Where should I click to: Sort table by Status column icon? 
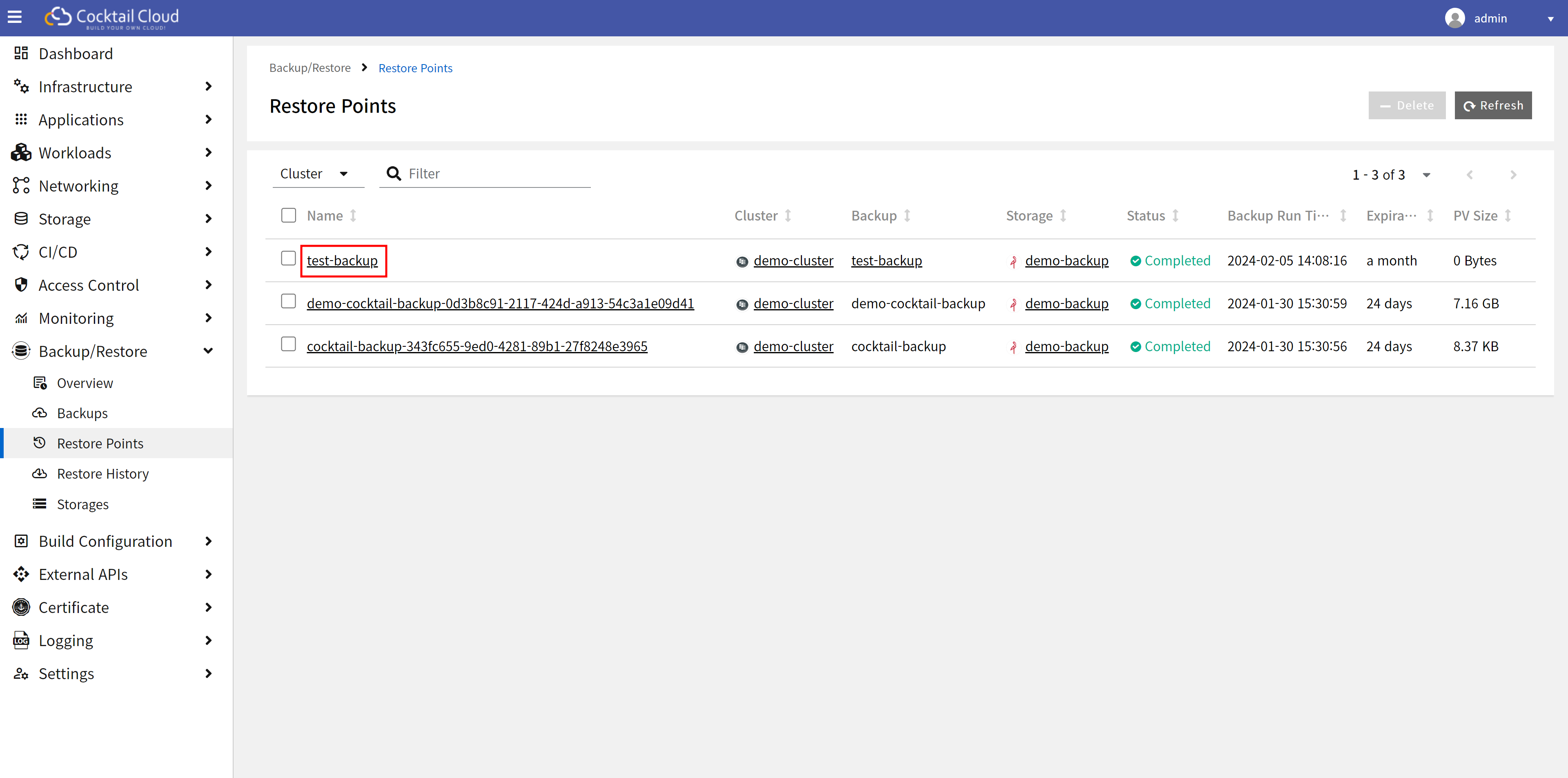click(x=1176, y=216)
